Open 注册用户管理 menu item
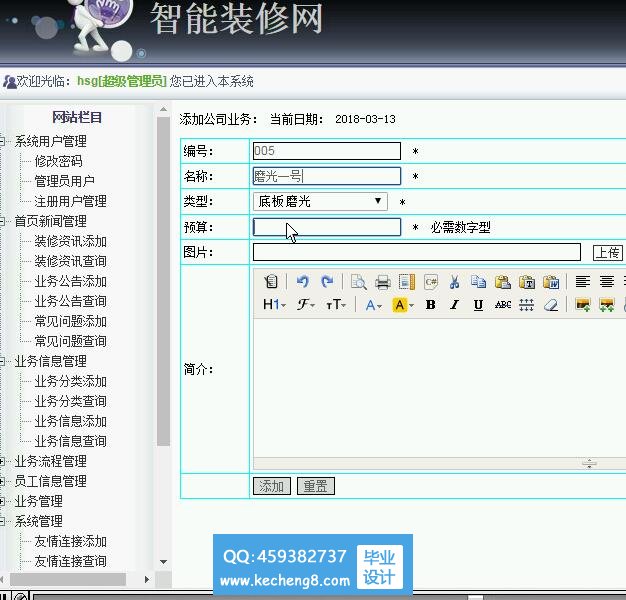The image size is (626, 600). click(x=70, y=201)
